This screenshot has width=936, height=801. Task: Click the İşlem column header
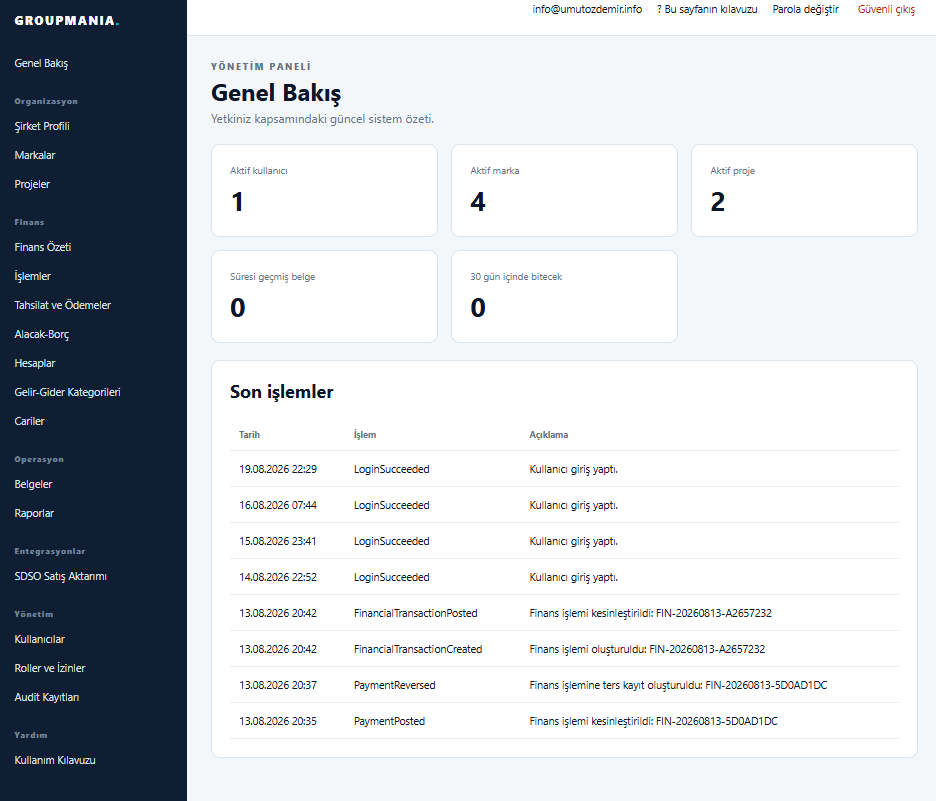(365, 435)
